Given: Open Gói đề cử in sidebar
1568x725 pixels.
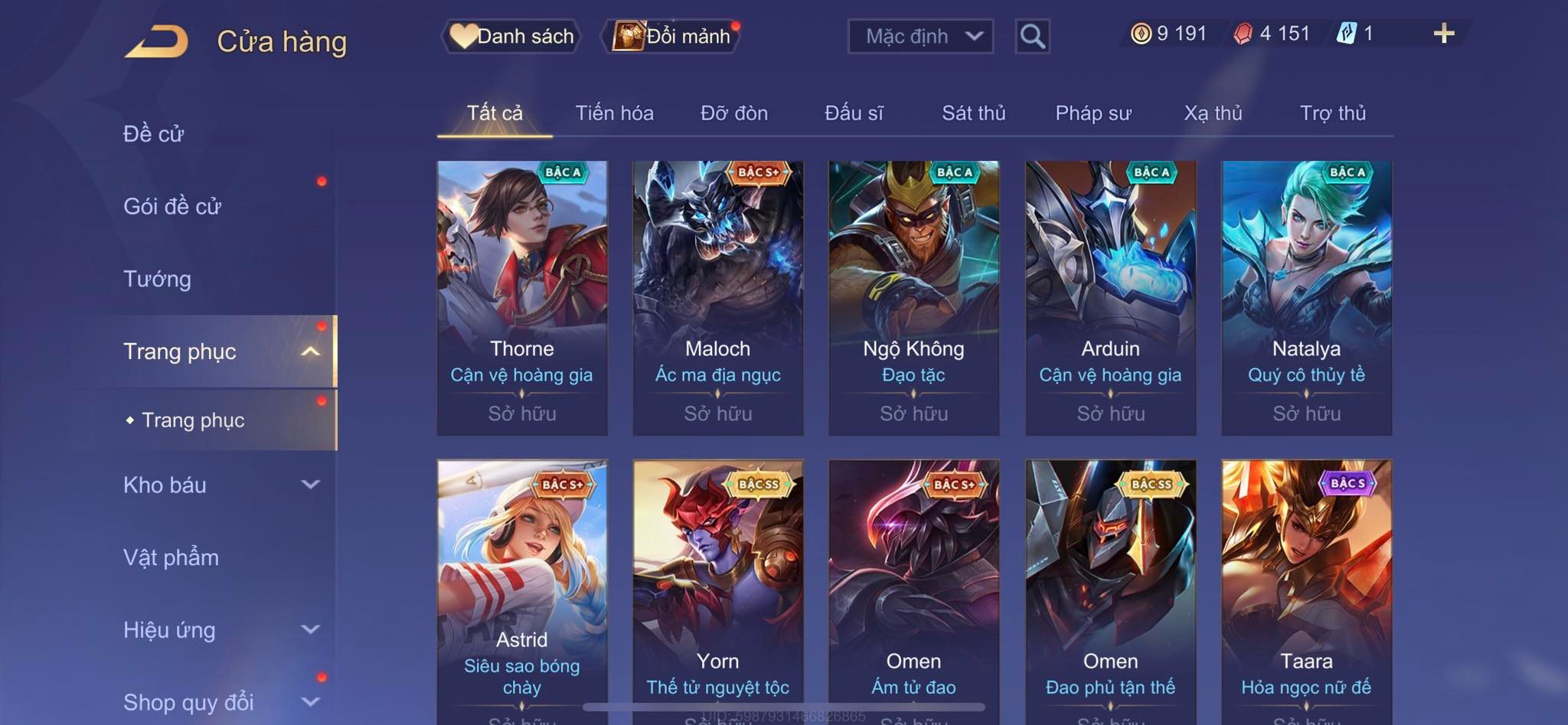Looking at the screenshot, I should 172,206.
